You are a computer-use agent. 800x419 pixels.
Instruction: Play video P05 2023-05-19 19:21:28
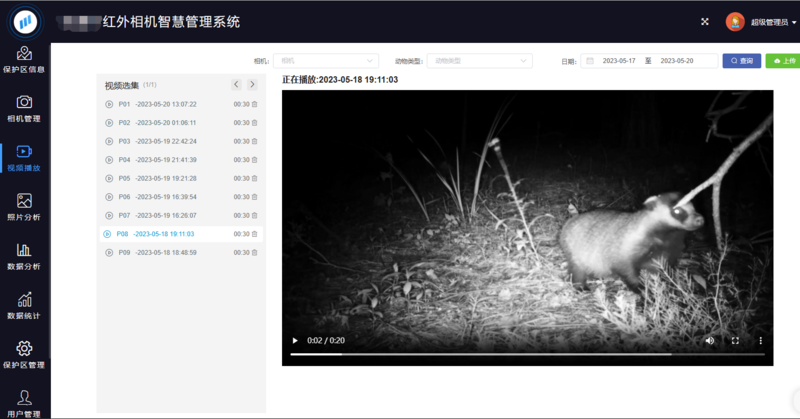[181, 178]
